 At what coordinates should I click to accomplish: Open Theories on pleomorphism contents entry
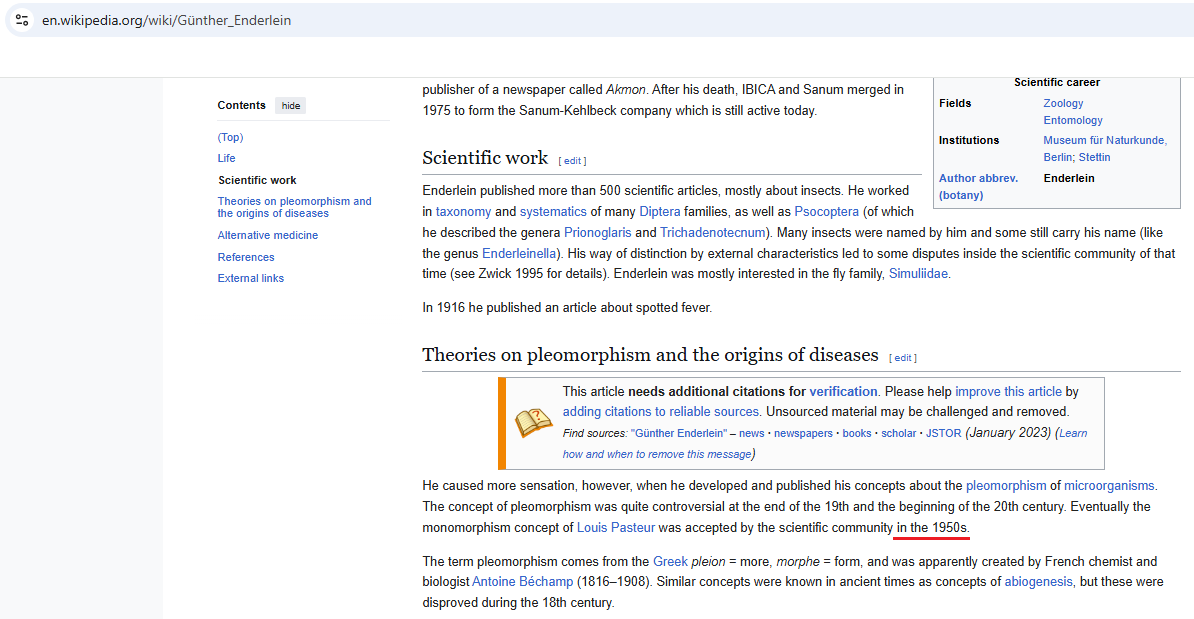click(x=294, y=207)
